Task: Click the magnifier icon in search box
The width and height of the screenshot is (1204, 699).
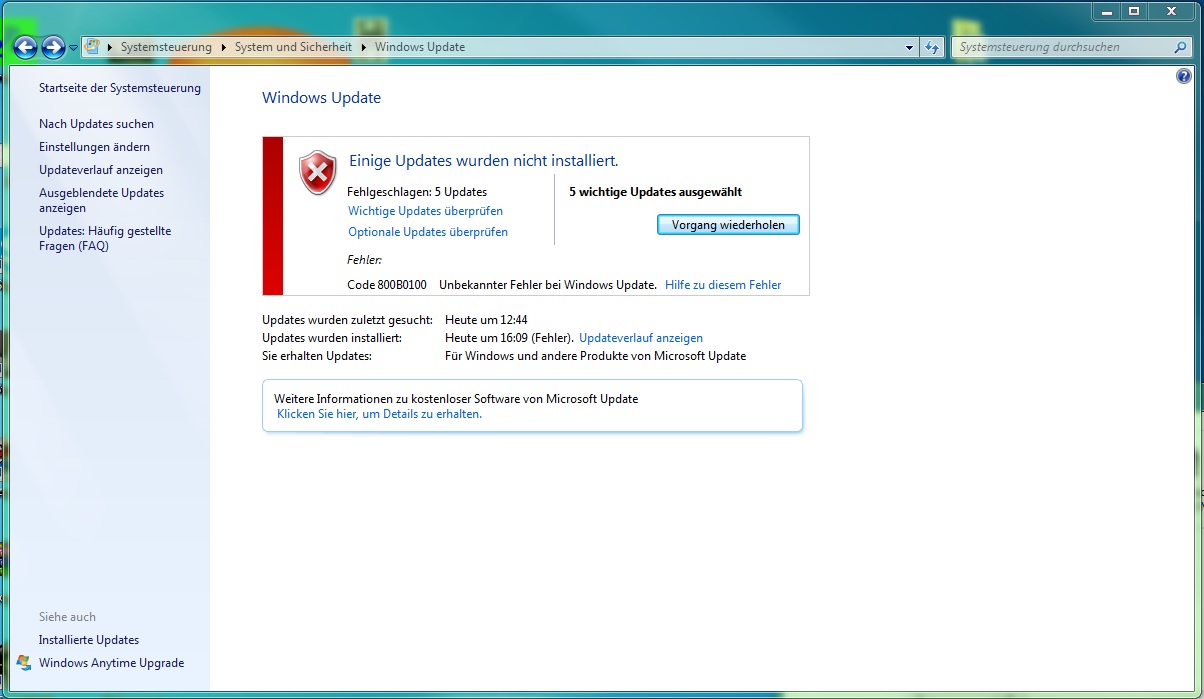Action: click(1181, 47)
